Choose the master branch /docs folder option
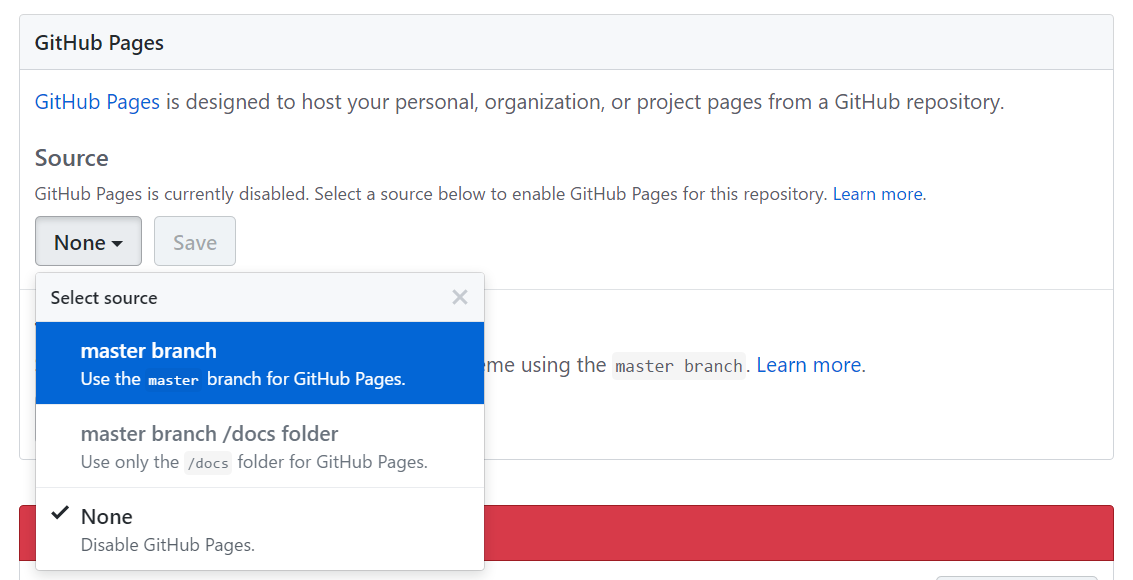Image resolution: width=1133 pixels, height=580 pixels. pos(259,446)
